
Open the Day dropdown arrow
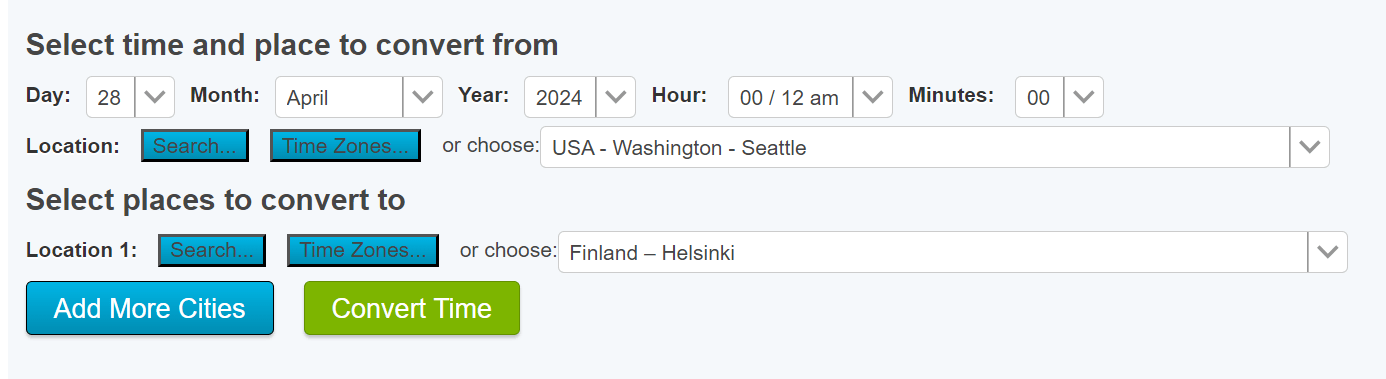pos(154,97)
